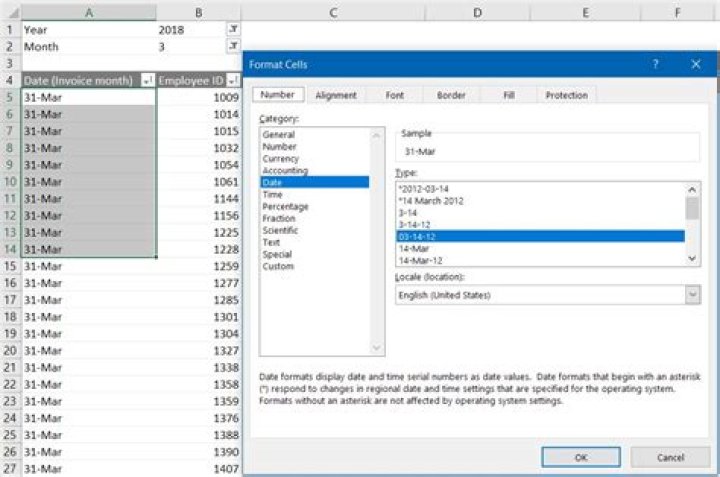Select Scientific category
Image resolution: width=720 pixels, height=477 pixels.
[315, 230]
